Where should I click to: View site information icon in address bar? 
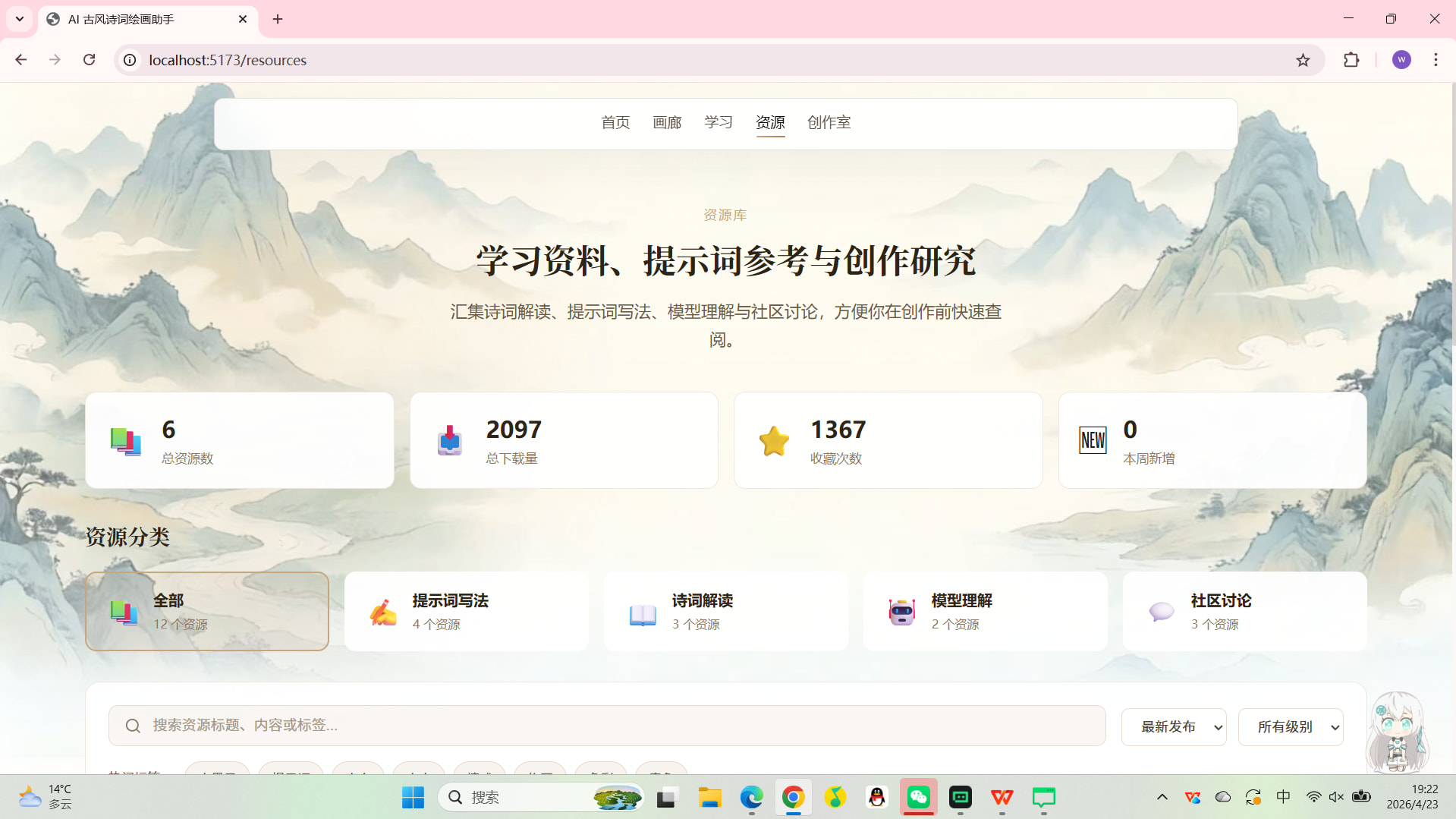pyautogui.click(x=131, y=60)
